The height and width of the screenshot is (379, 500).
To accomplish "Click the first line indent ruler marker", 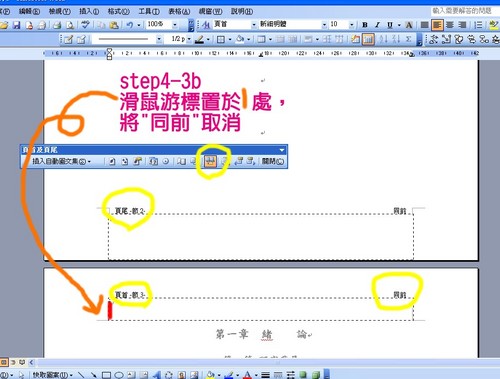I will pyautogui.click(x=109, y=50).
